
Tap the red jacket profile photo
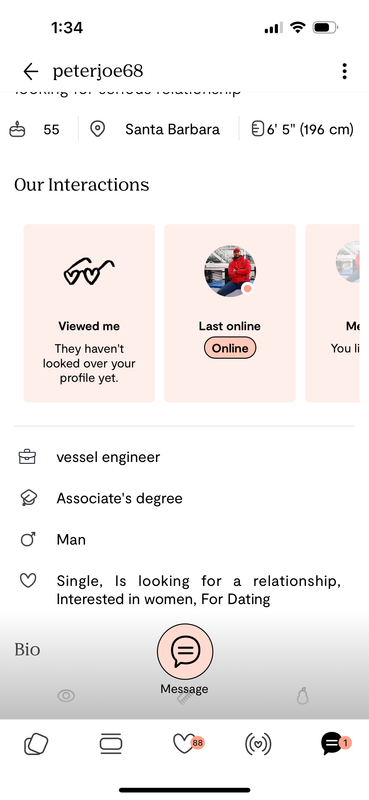pyautogui.click(x=230, y=271)
